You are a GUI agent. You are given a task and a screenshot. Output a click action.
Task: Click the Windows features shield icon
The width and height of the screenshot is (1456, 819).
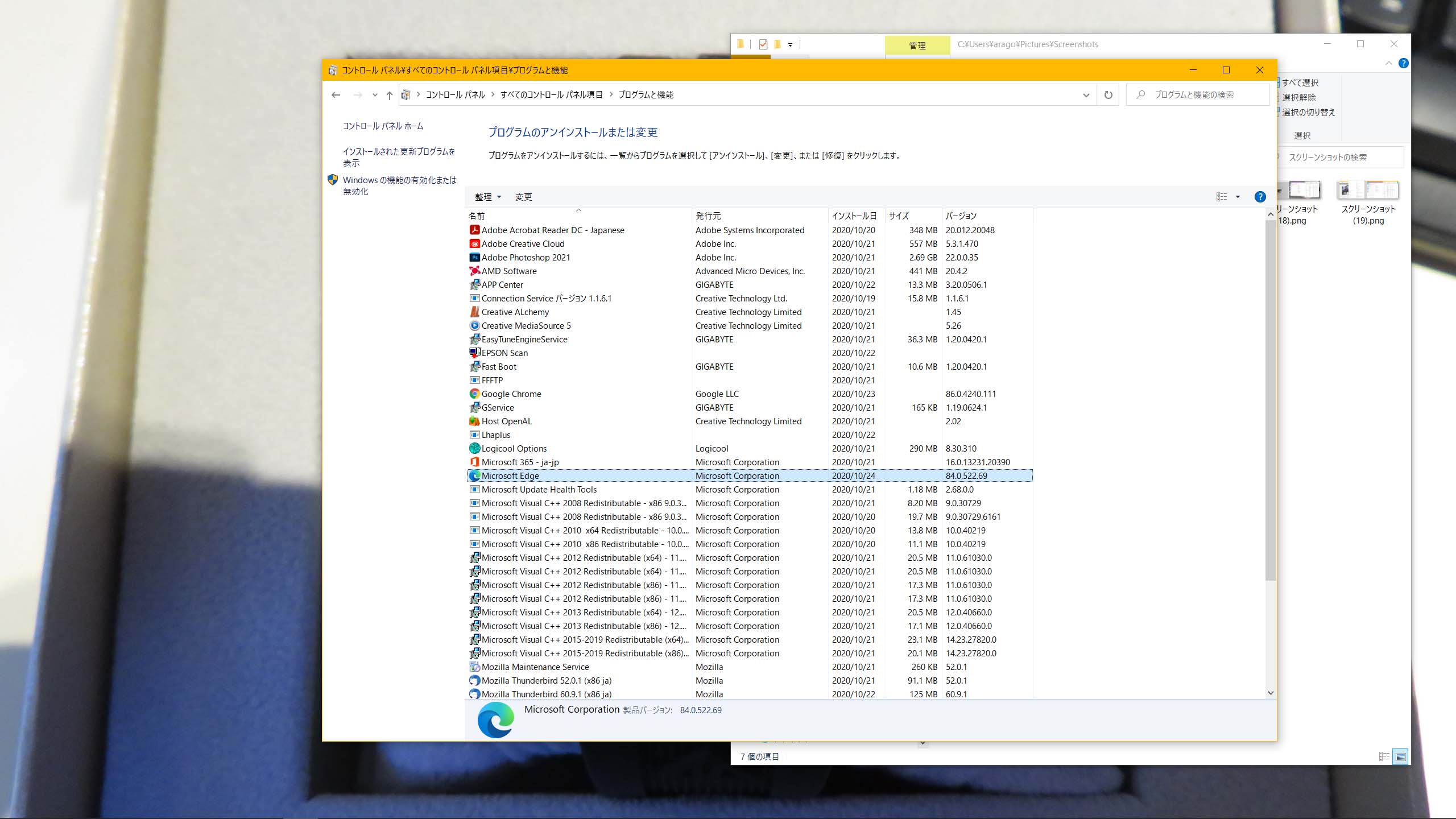(333, 180)
